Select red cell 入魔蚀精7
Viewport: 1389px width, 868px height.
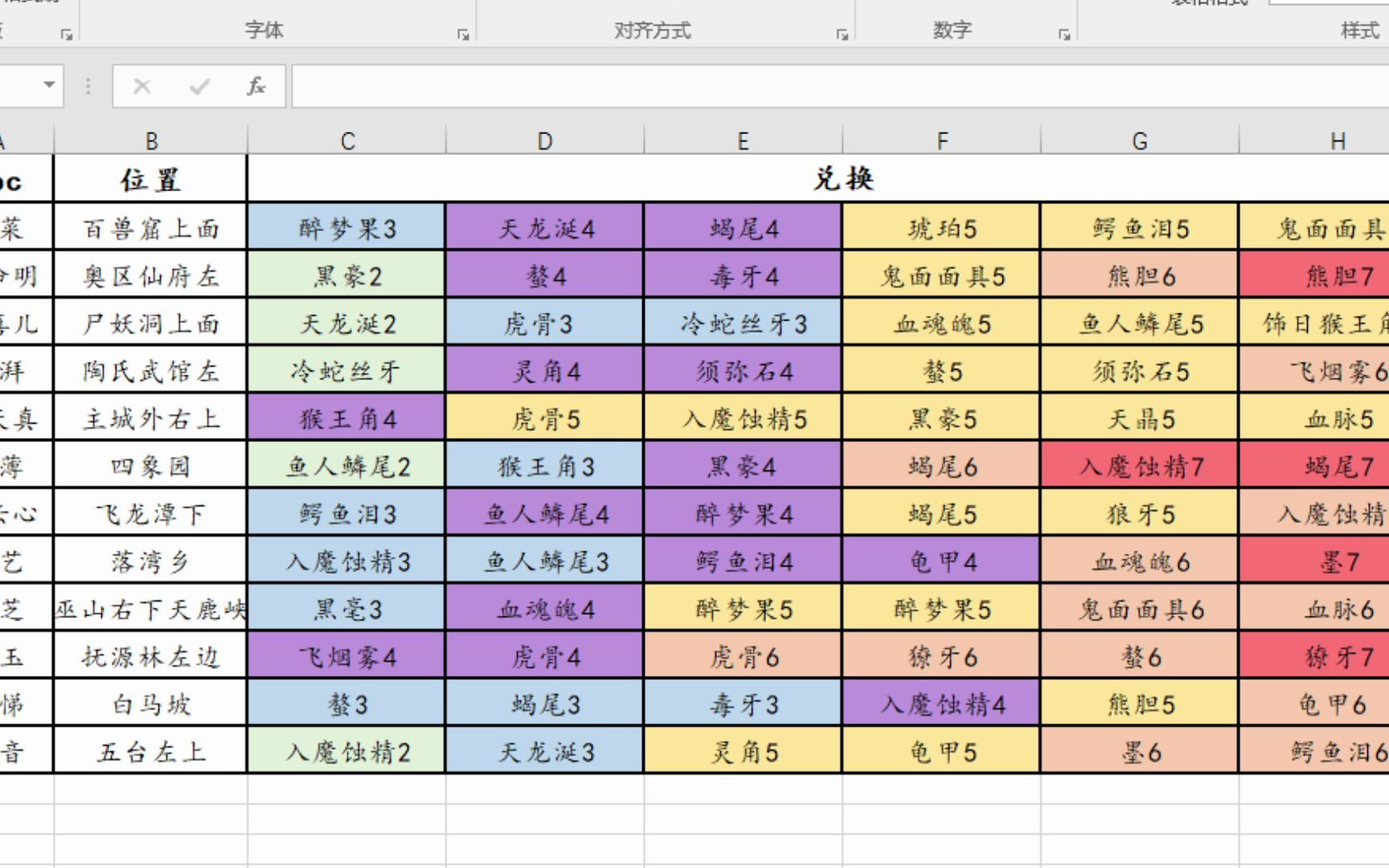(x=1140, y=465)
